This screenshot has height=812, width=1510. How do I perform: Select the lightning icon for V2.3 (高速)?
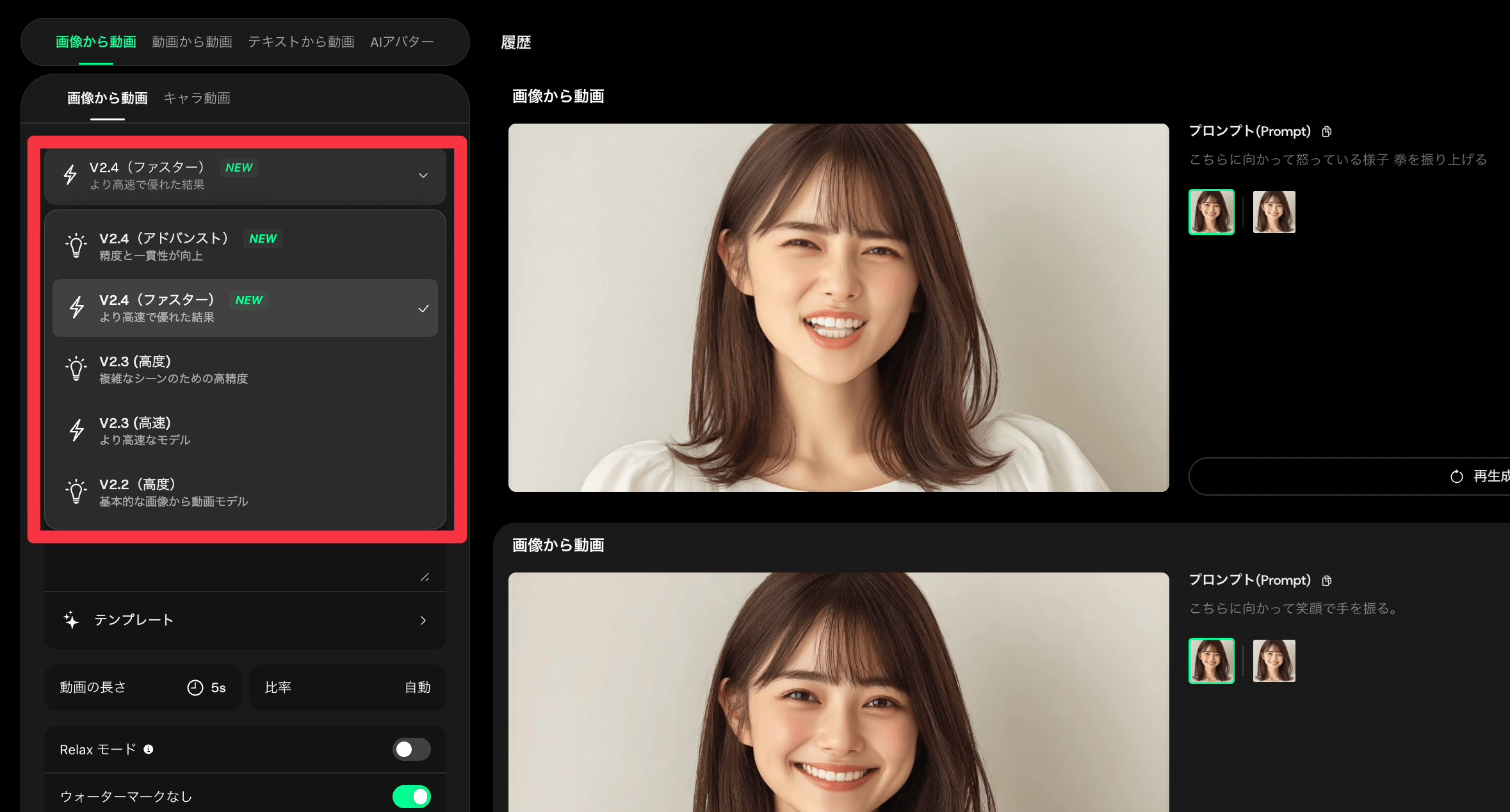(x=77, y=430)
